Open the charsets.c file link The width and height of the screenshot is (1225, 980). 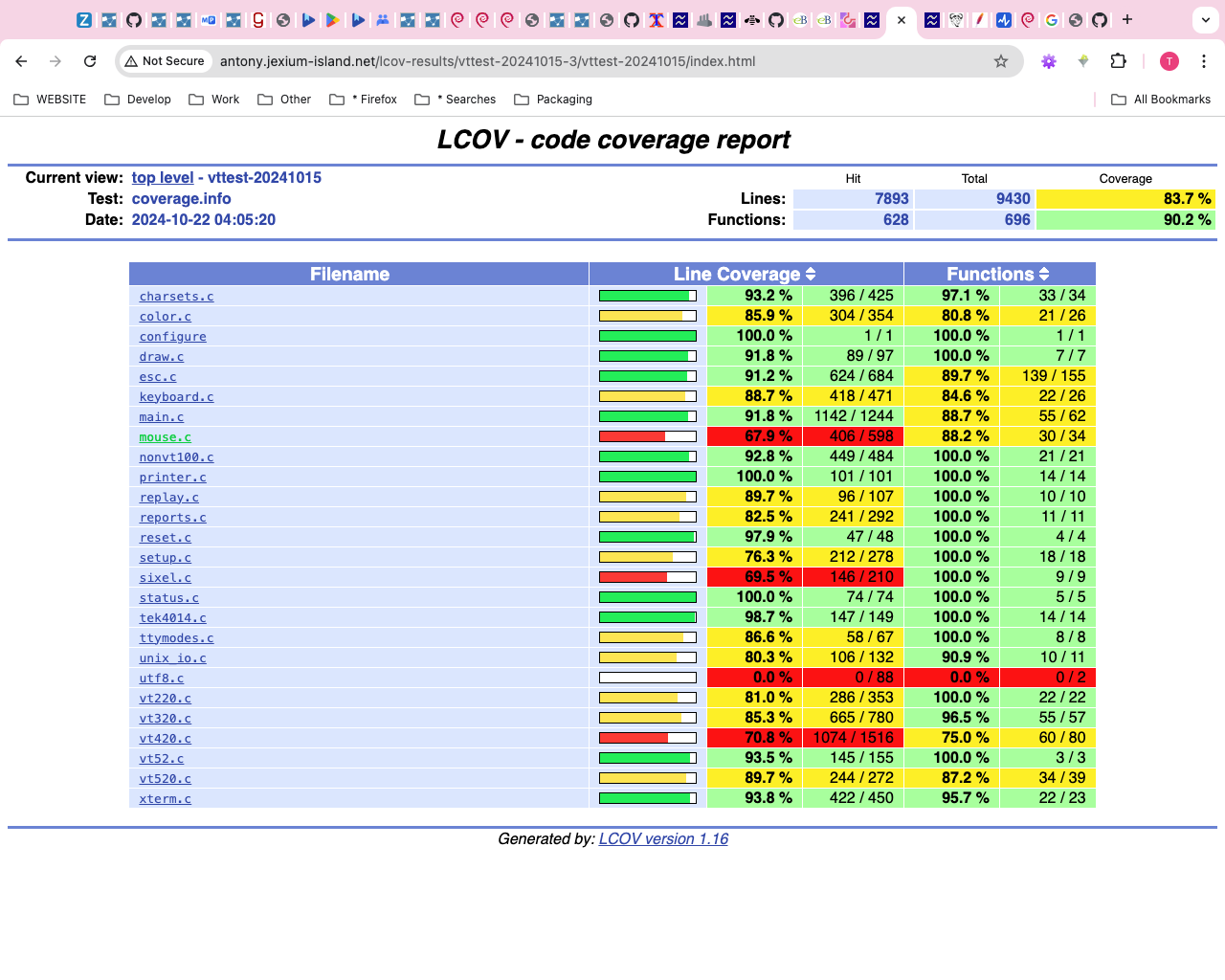click(x=176, y=297)
